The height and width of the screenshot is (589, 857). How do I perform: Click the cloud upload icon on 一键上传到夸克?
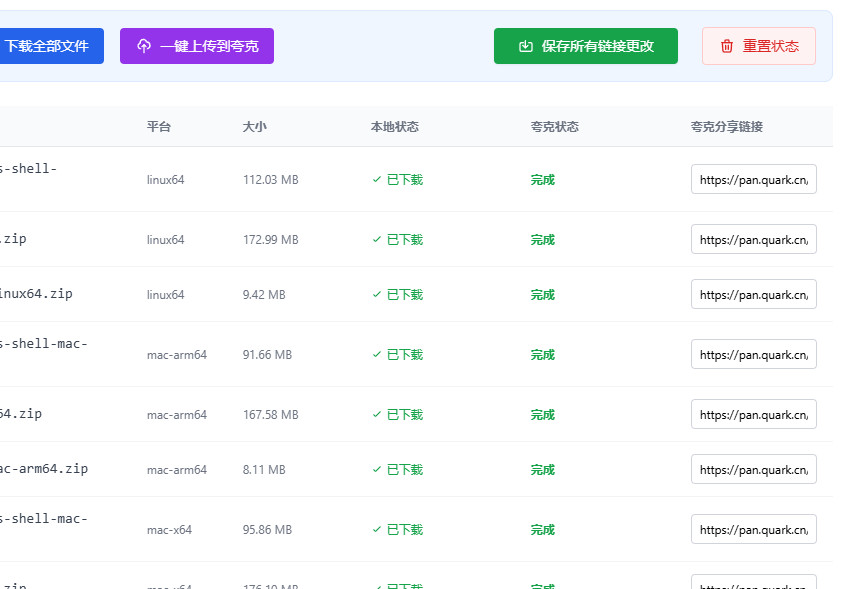pyautogui.click(x=144, y=46)
